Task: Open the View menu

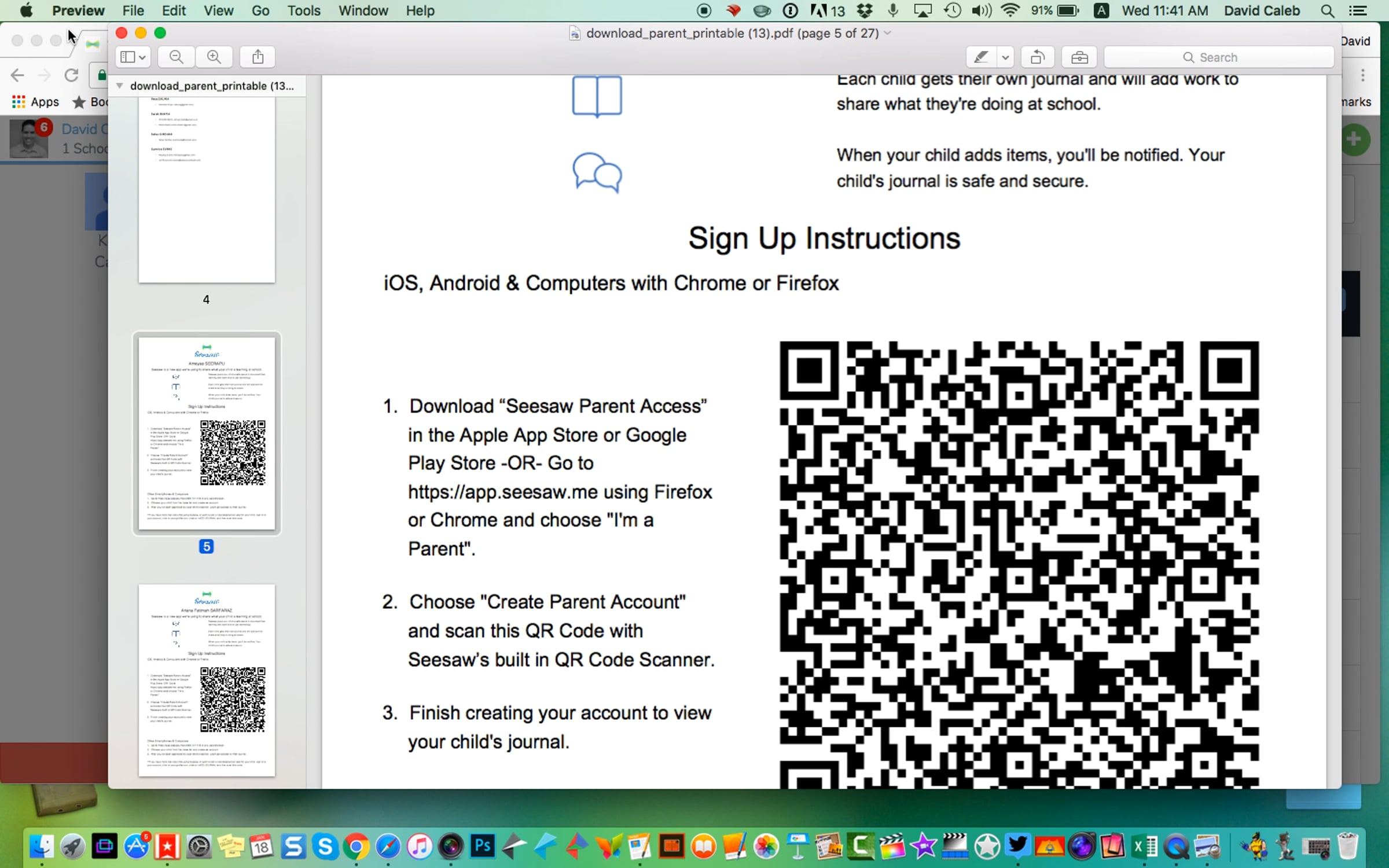Action: point(218,10)
